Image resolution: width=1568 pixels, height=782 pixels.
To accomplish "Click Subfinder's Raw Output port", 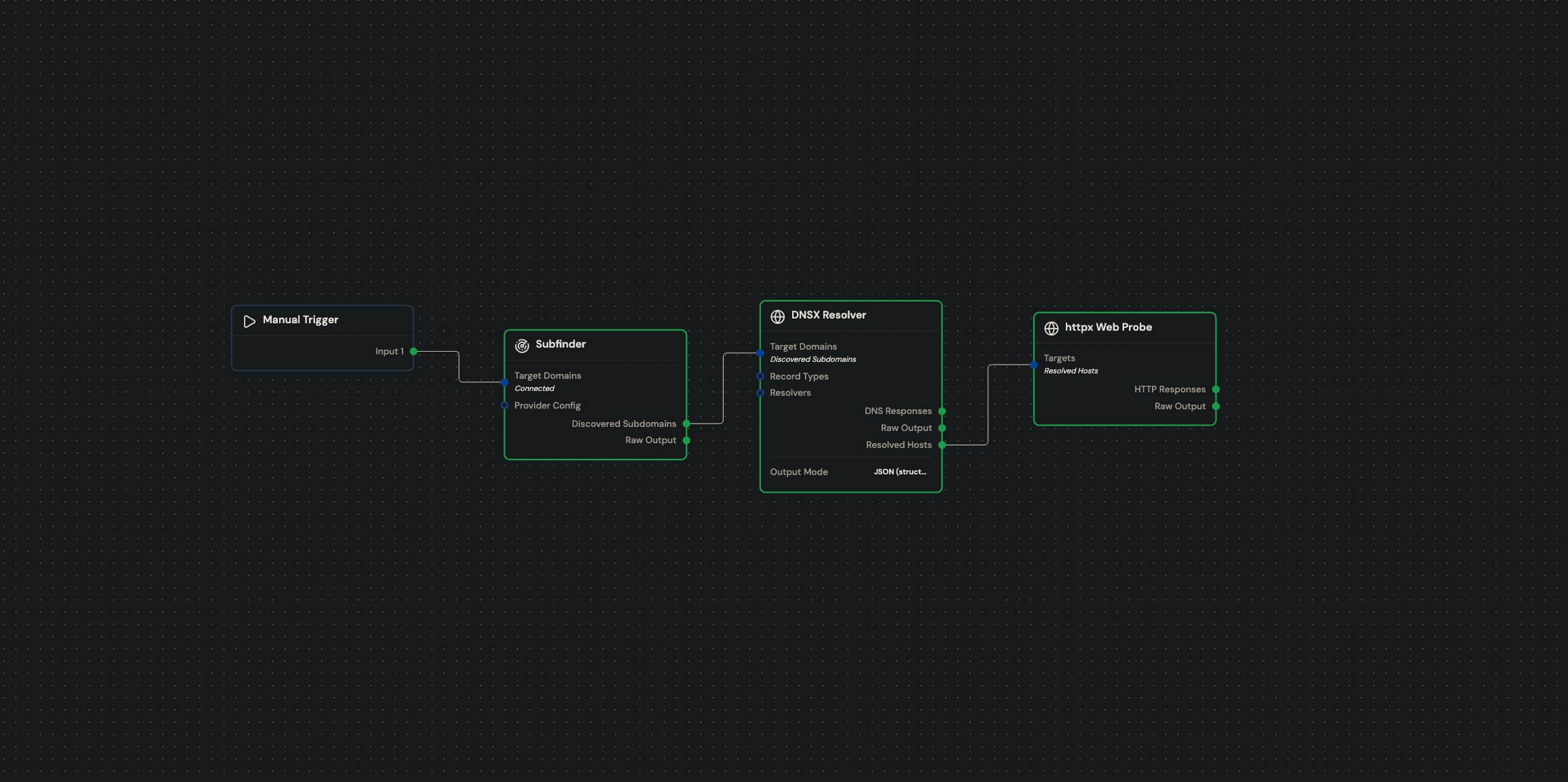I will 686,440.
